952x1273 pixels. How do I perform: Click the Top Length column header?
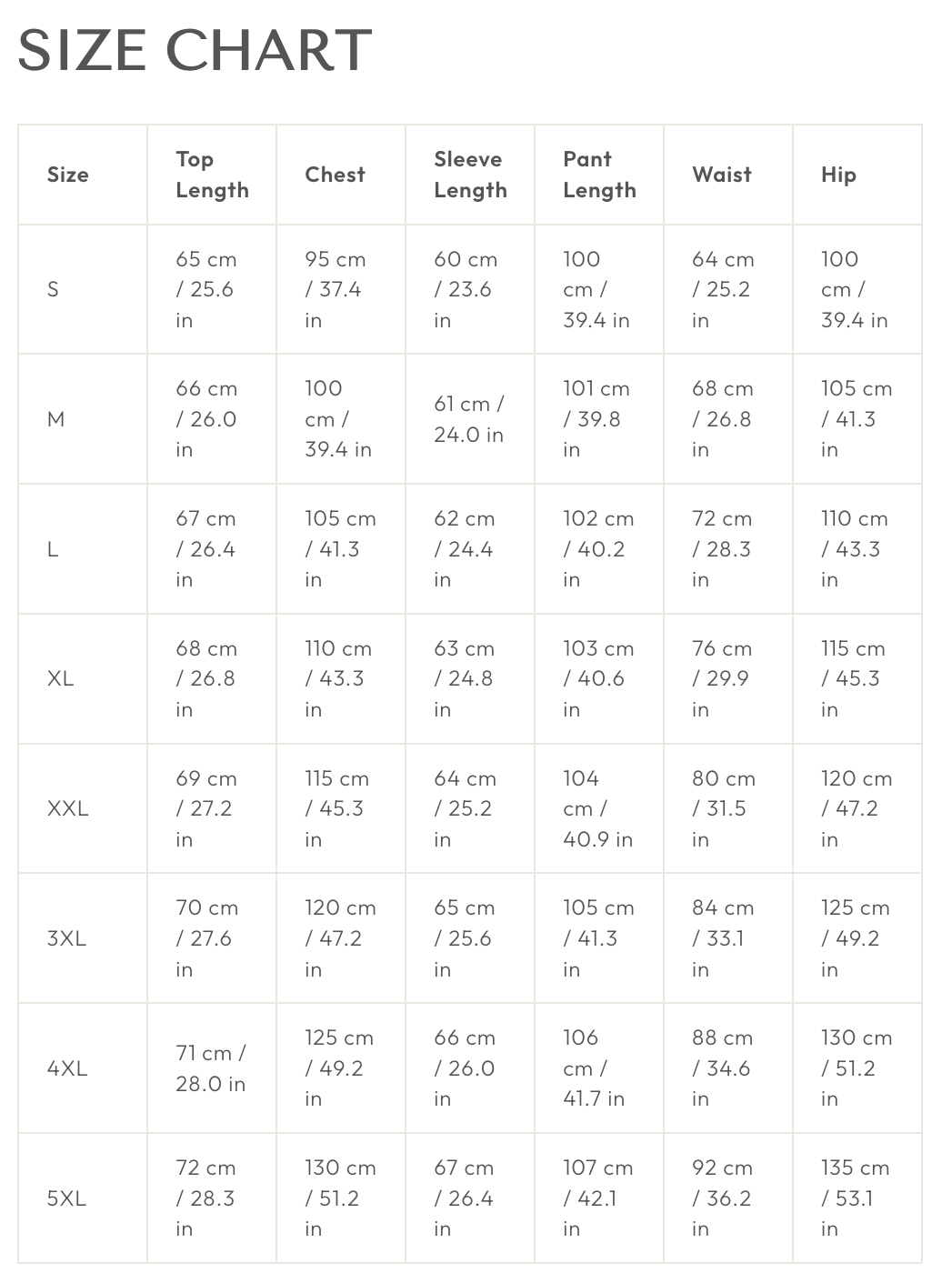212,175
